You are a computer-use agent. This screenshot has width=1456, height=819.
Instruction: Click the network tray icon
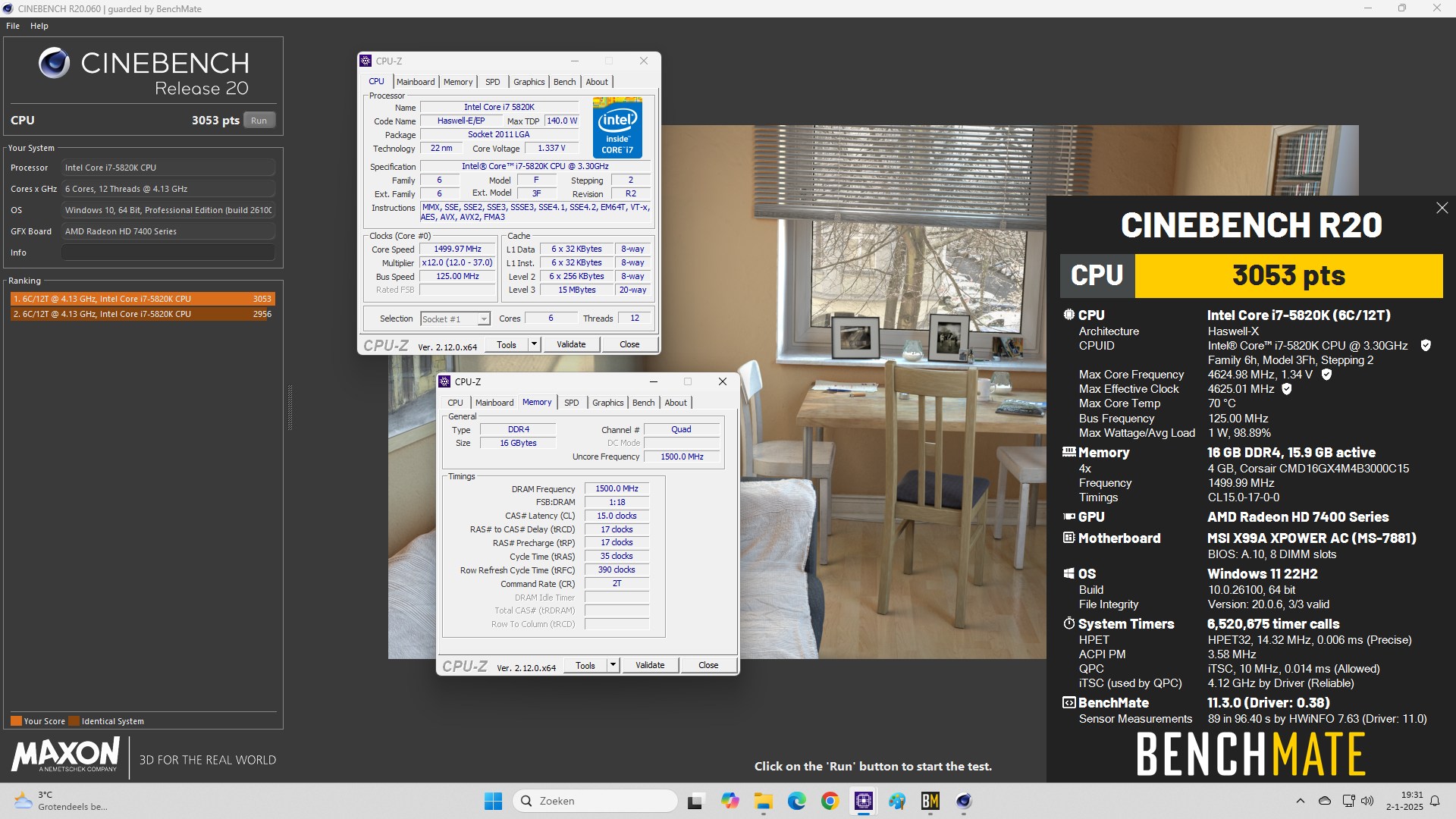pyautogui.click(x=1348, y=801)
